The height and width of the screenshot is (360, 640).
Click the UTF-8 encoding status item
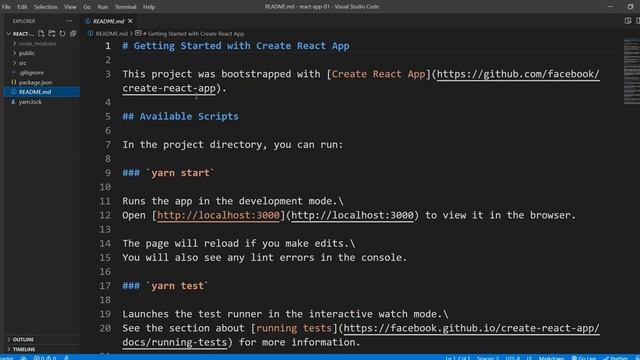(513, 358)
